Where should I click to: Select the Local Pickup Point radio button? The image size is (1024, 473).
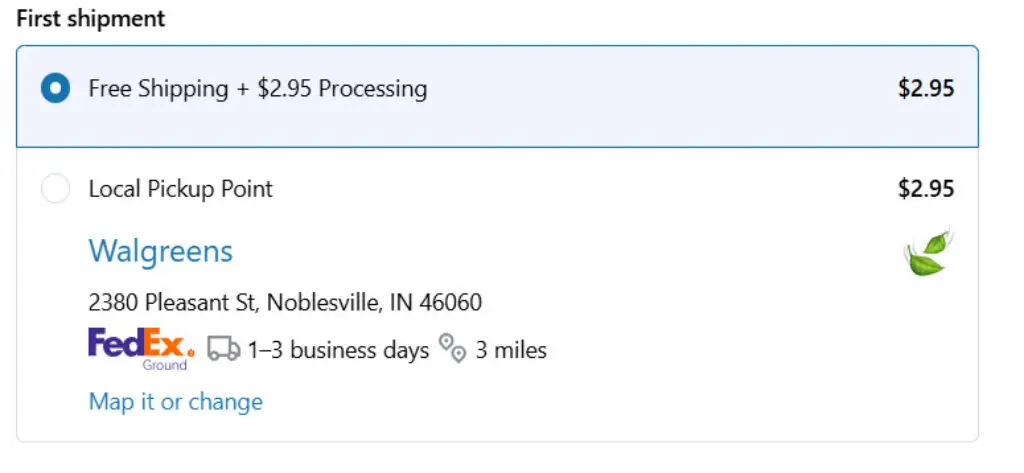click(56, 189)
